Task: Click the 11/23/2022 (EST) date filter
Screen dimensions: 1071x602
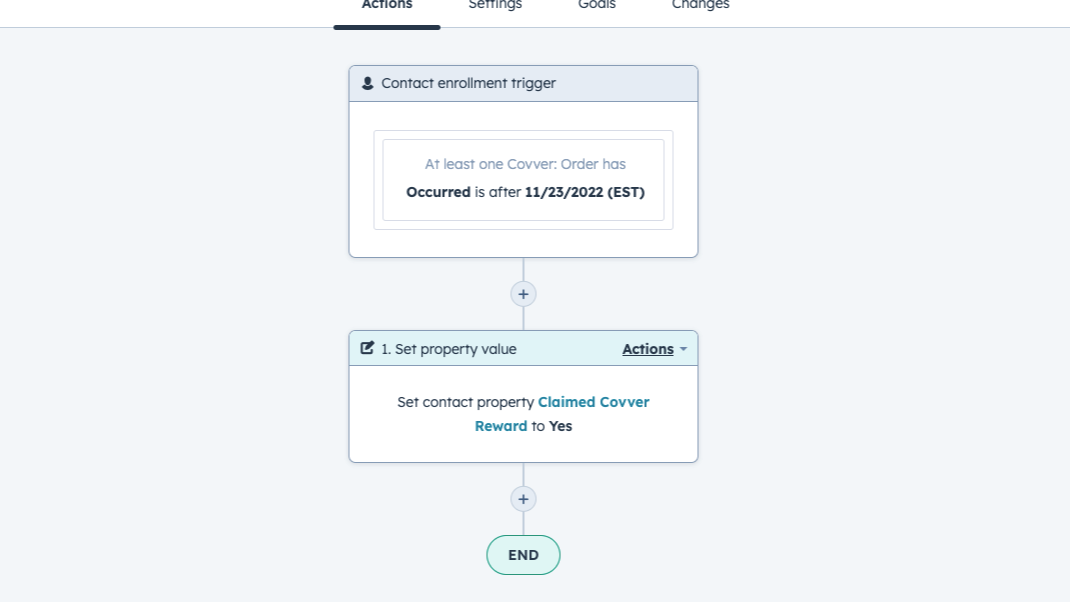Action: 585,192
